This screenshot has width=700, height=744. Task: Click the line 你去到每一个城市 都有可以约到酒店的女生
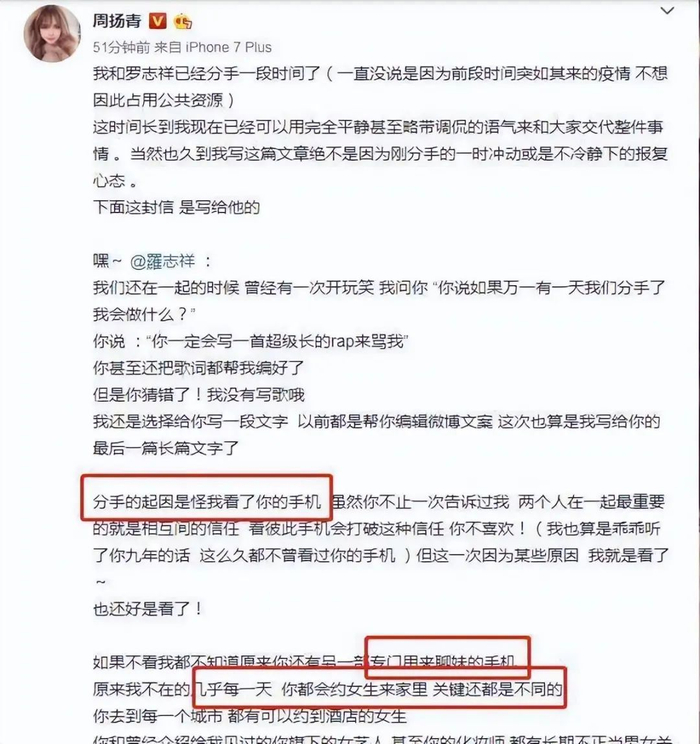click(250, 716)
